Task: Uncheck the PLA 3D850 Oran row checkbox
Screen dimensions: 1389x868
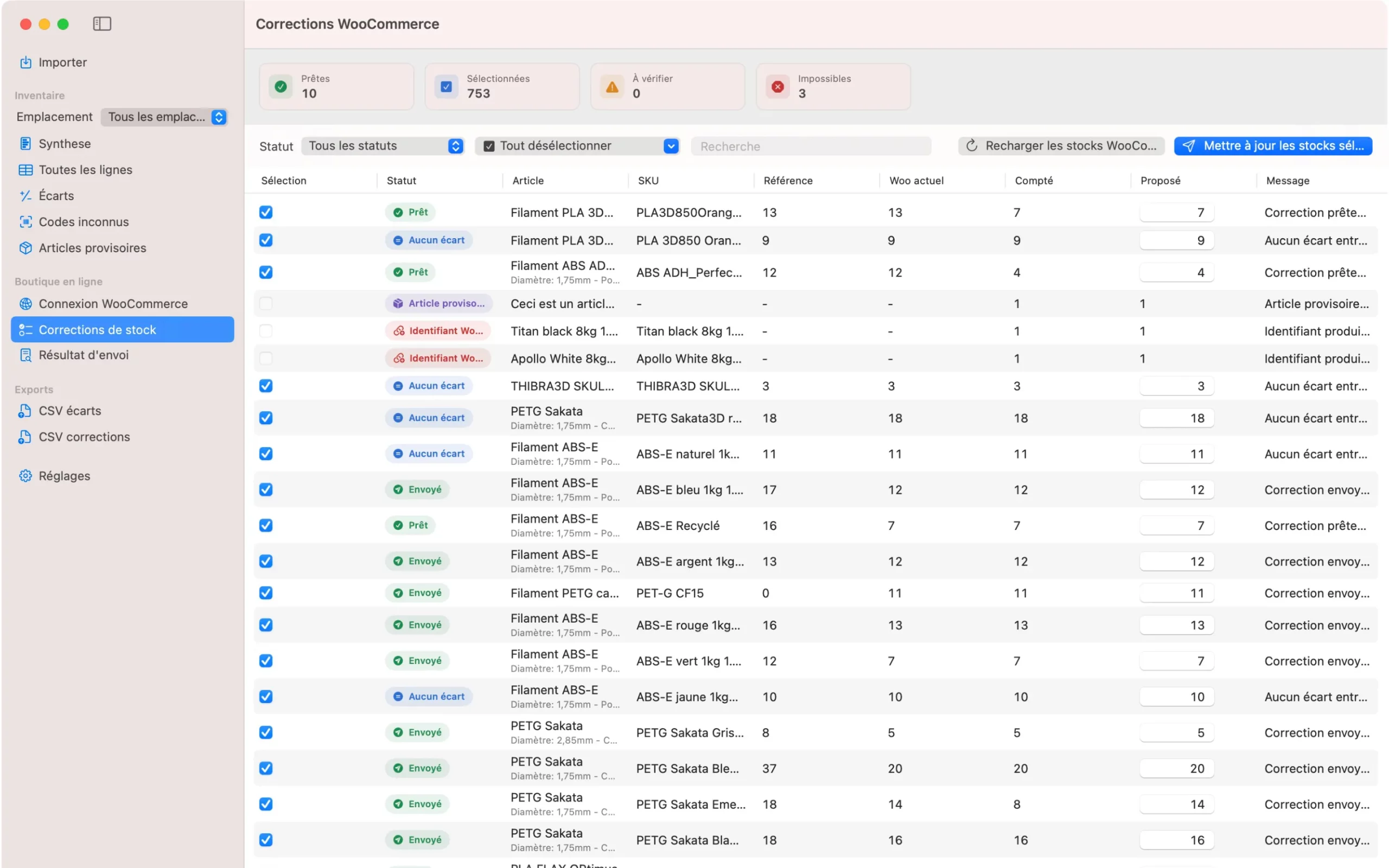Action: point(266,240)
